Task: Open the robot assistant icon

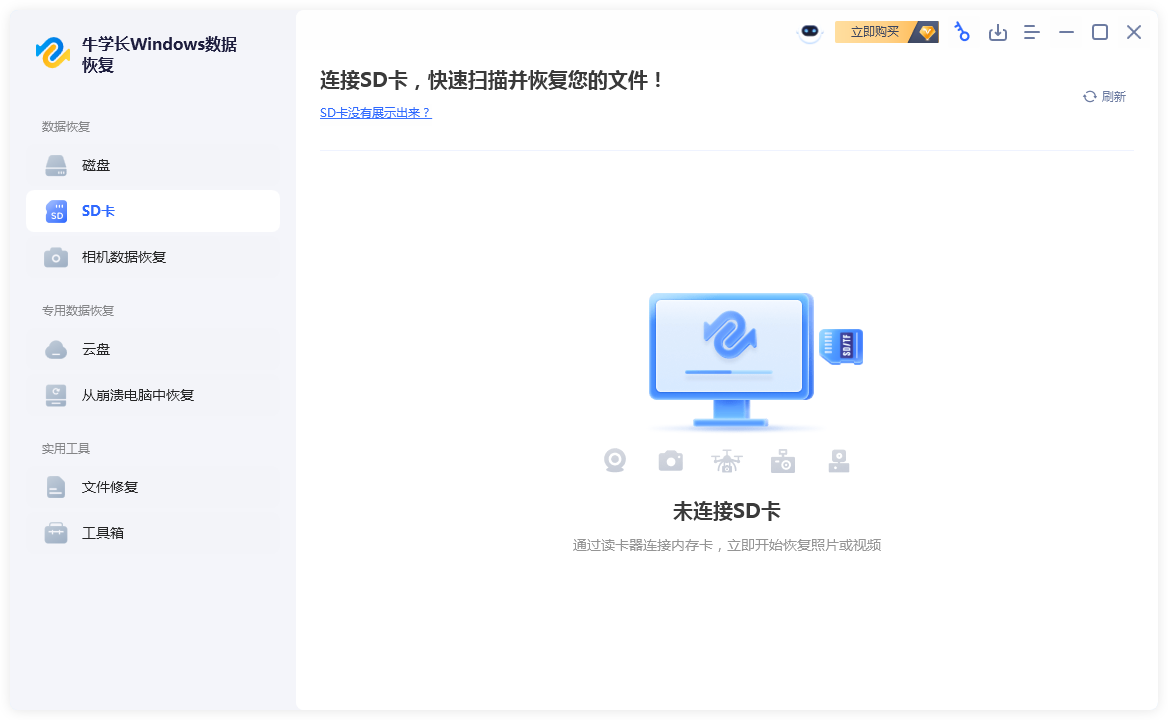Action: tap(808, 32)
